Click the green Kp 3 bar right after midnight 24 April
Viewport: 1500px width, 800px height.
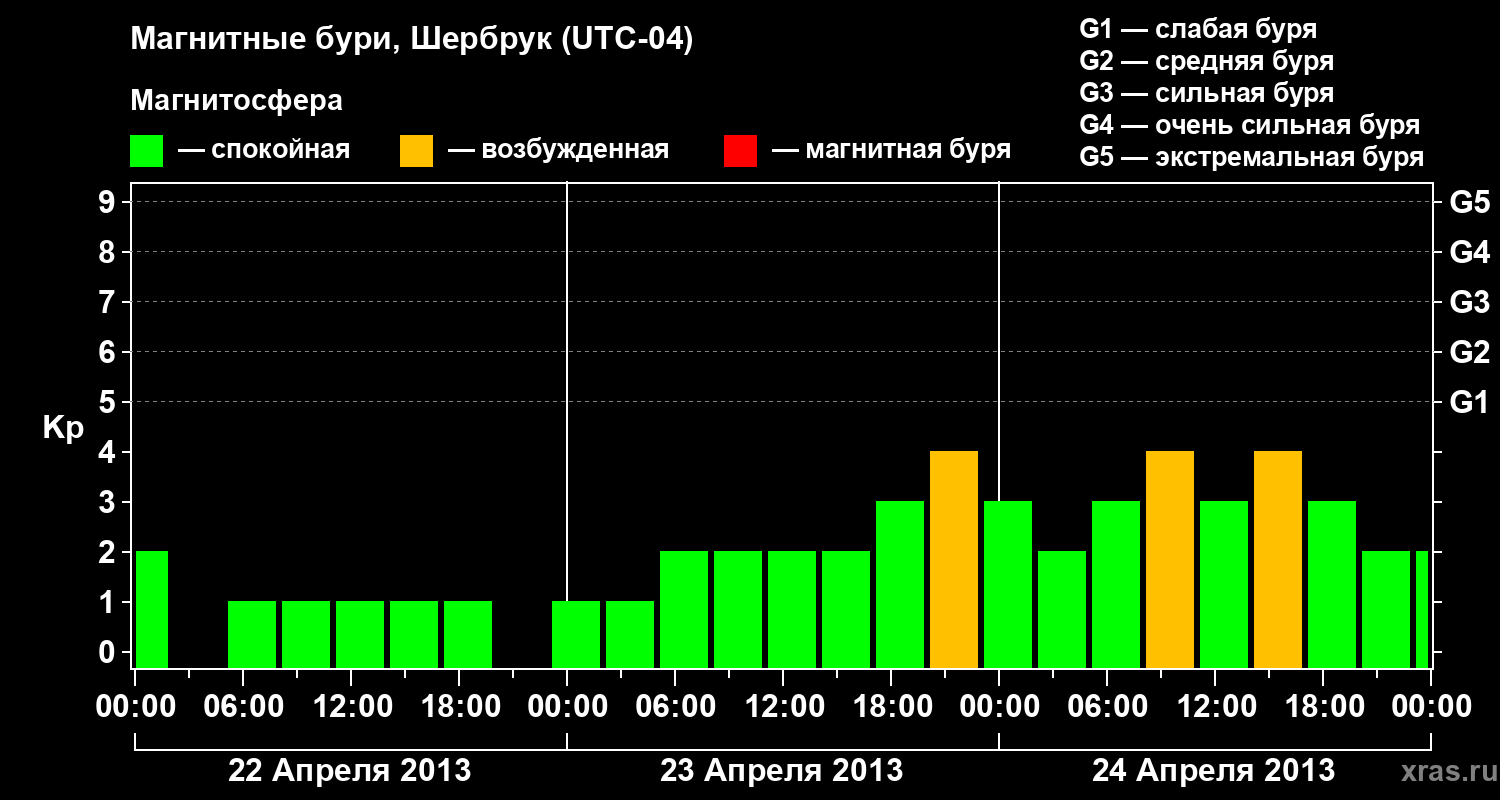[1008, 585]
